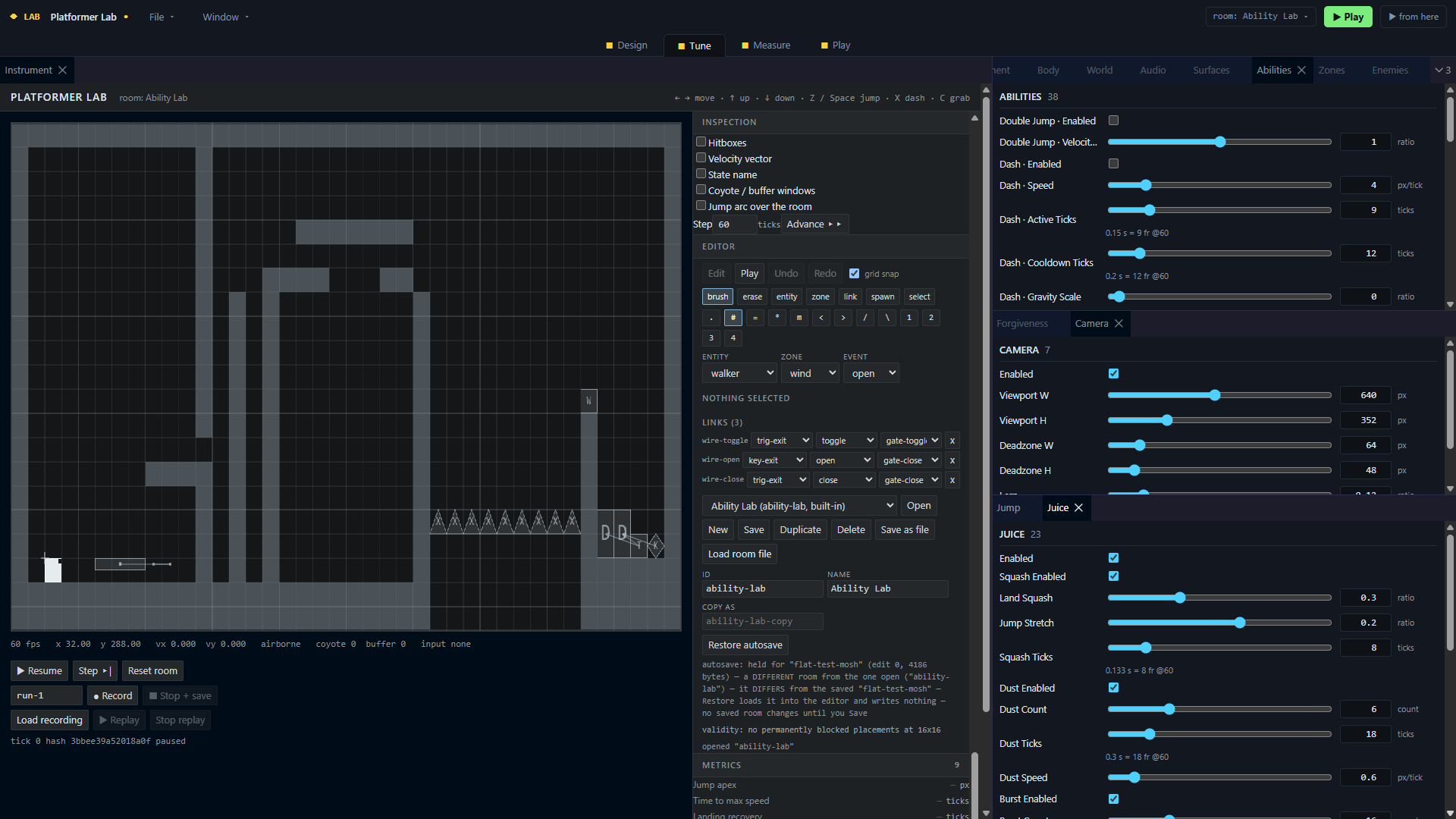Open the Ability Lab room selector dropdown

pos(800,506)
